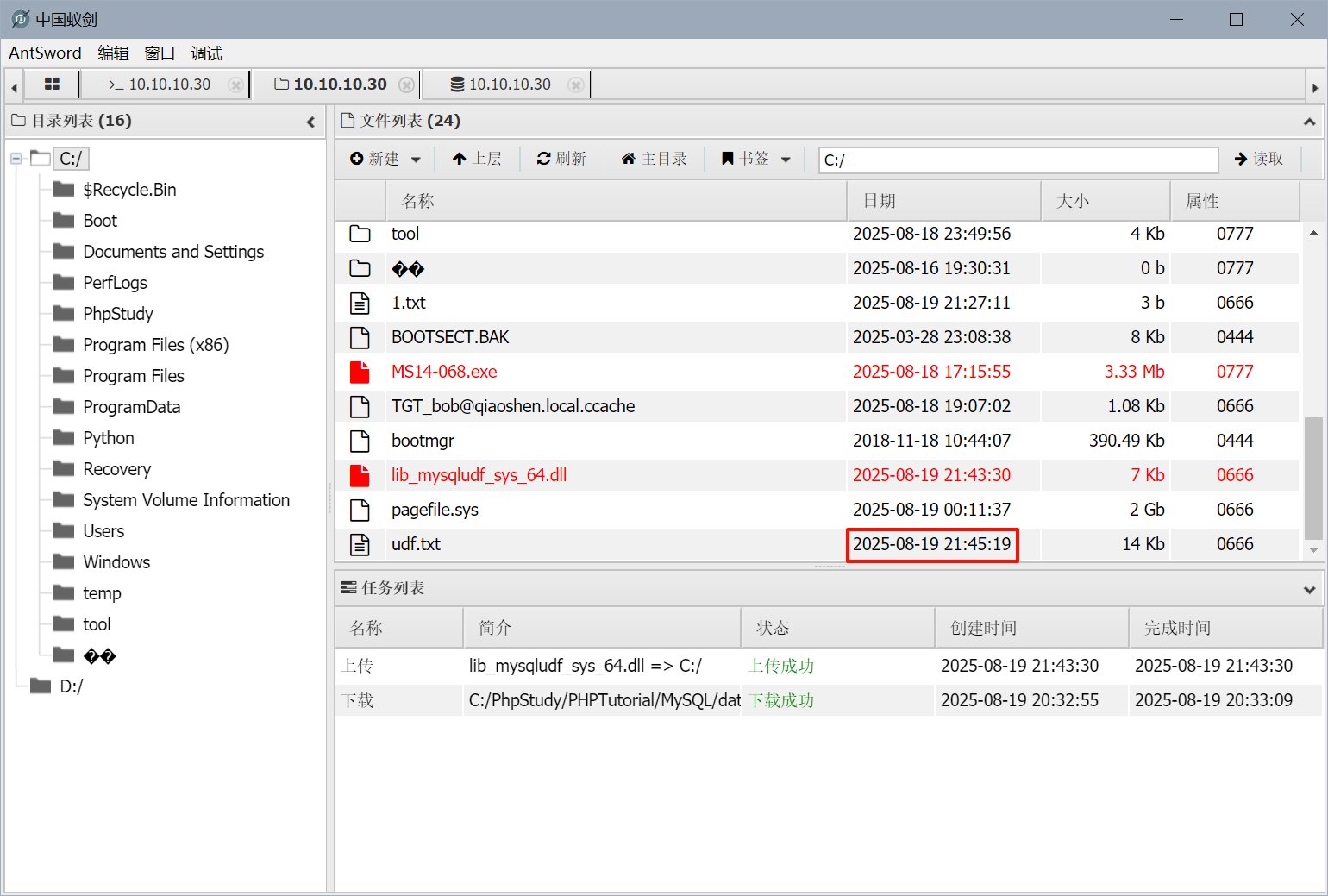Go to home directory (主目录)
The width and height of the screenshot is (1328, 896).
pyautogui.click(x=654, y=159)
